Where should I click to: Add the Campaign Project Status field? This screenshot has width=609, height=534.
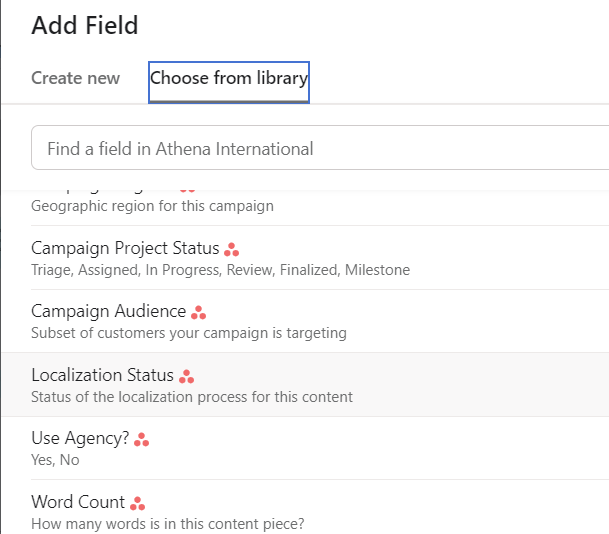click(x=125, y=248)
